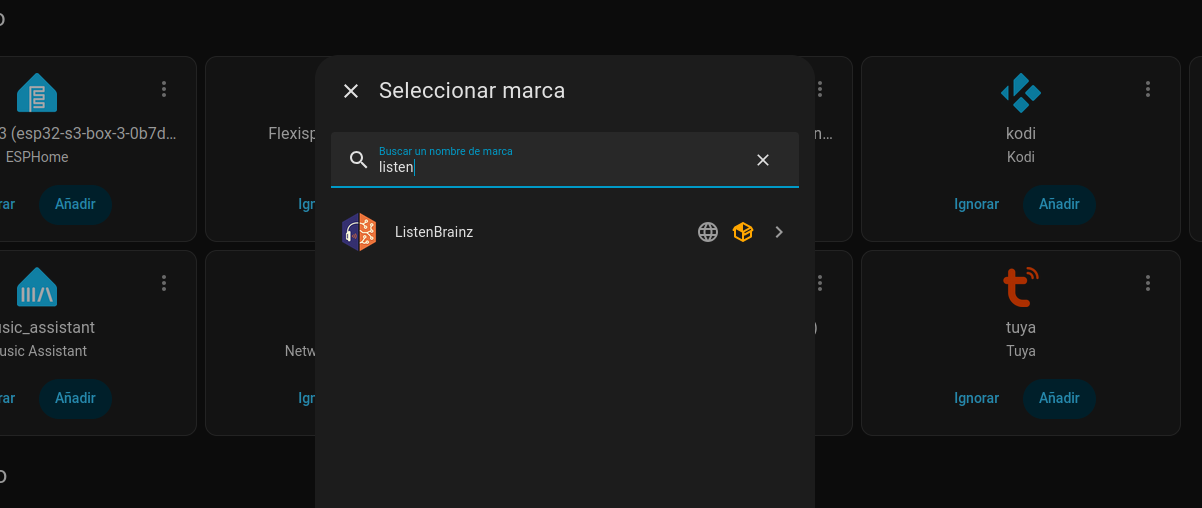Focus the brand name search field
Viewport: 1202px width, 508px height.
click(560, 167)
